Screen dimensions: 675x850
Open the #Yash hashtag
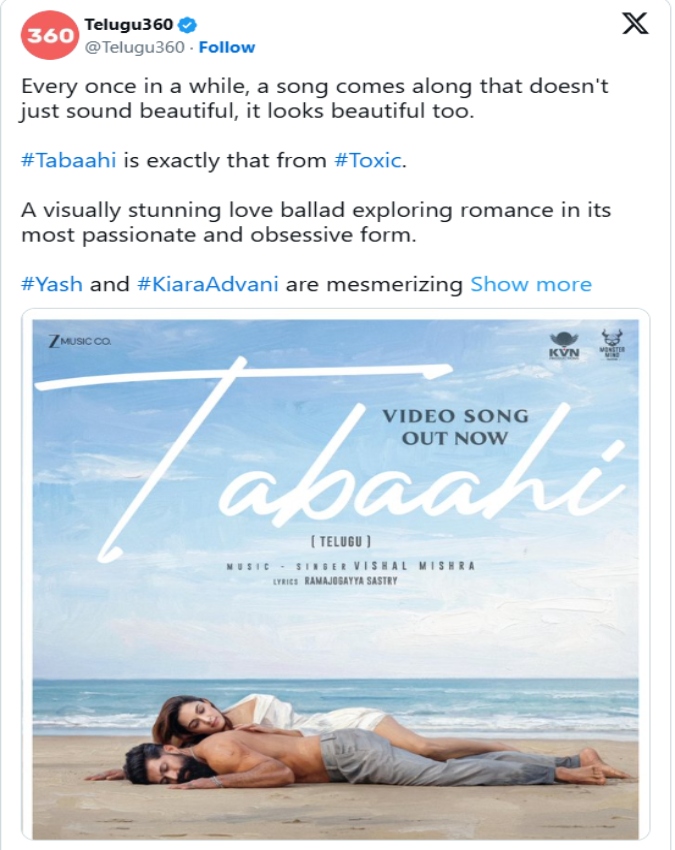coord(52,285)
